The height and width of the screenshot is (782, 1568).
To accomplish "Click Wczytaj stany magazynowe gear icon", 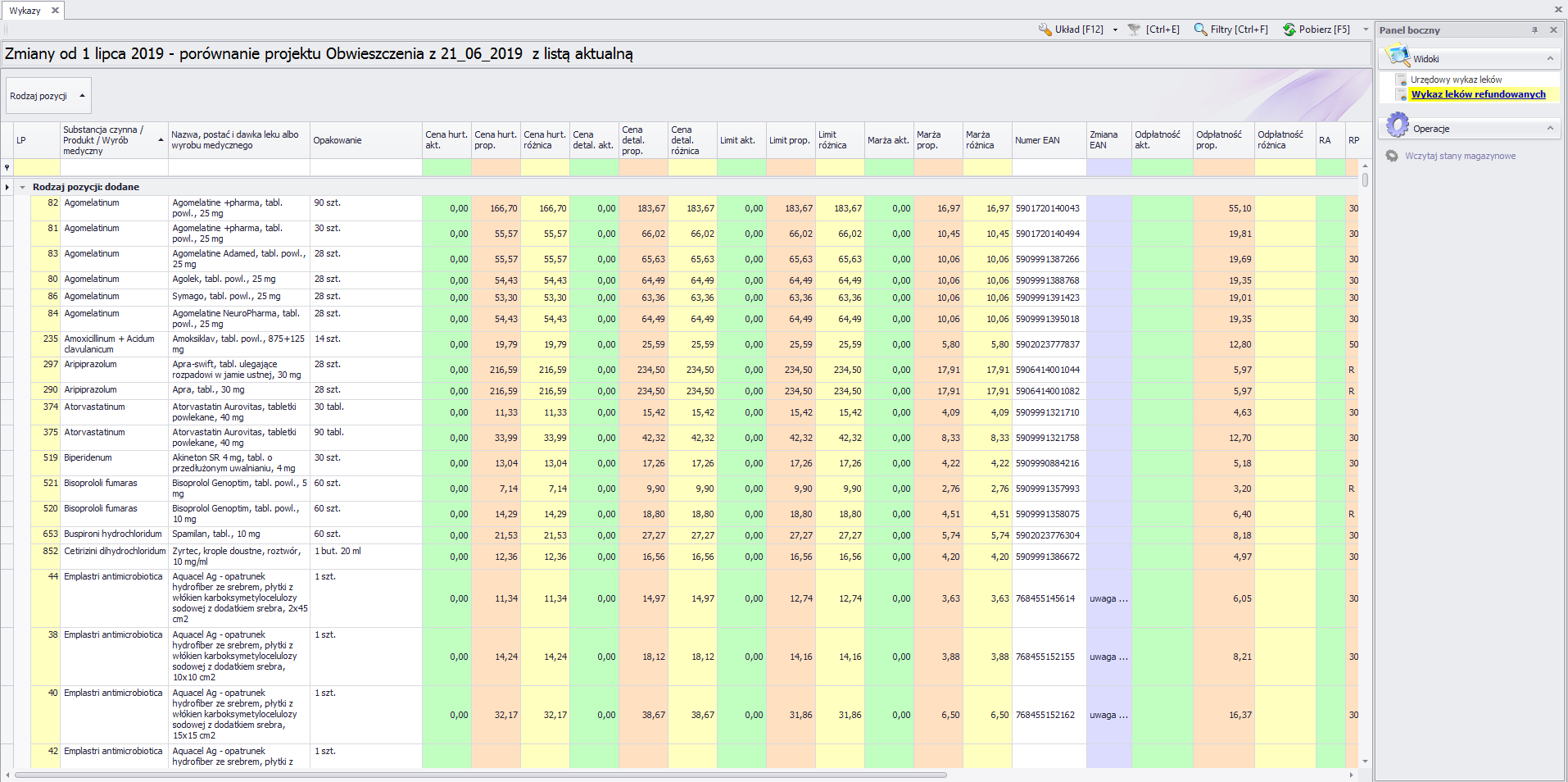I will click(x=1392, y=156).
